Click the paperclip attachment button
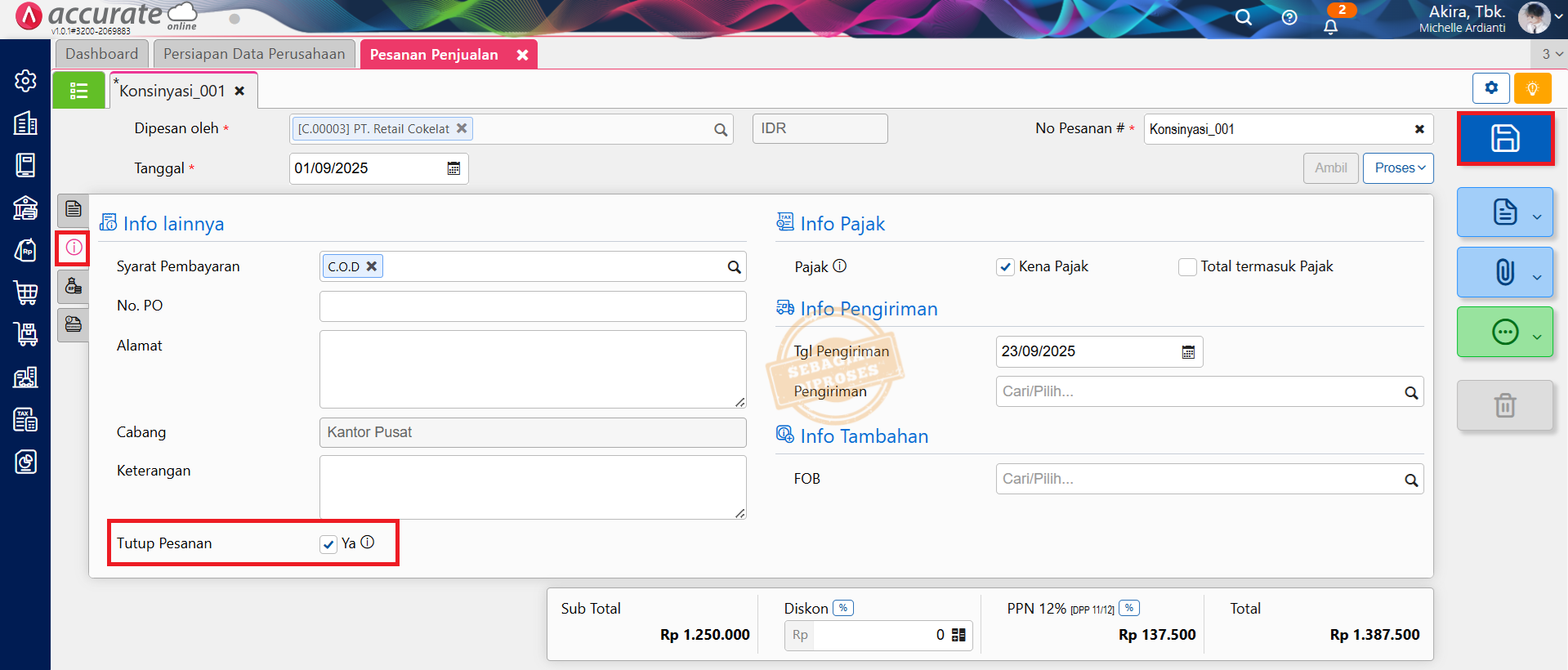Screen dimensions: 1568x670 click(x=1504, y=272)
